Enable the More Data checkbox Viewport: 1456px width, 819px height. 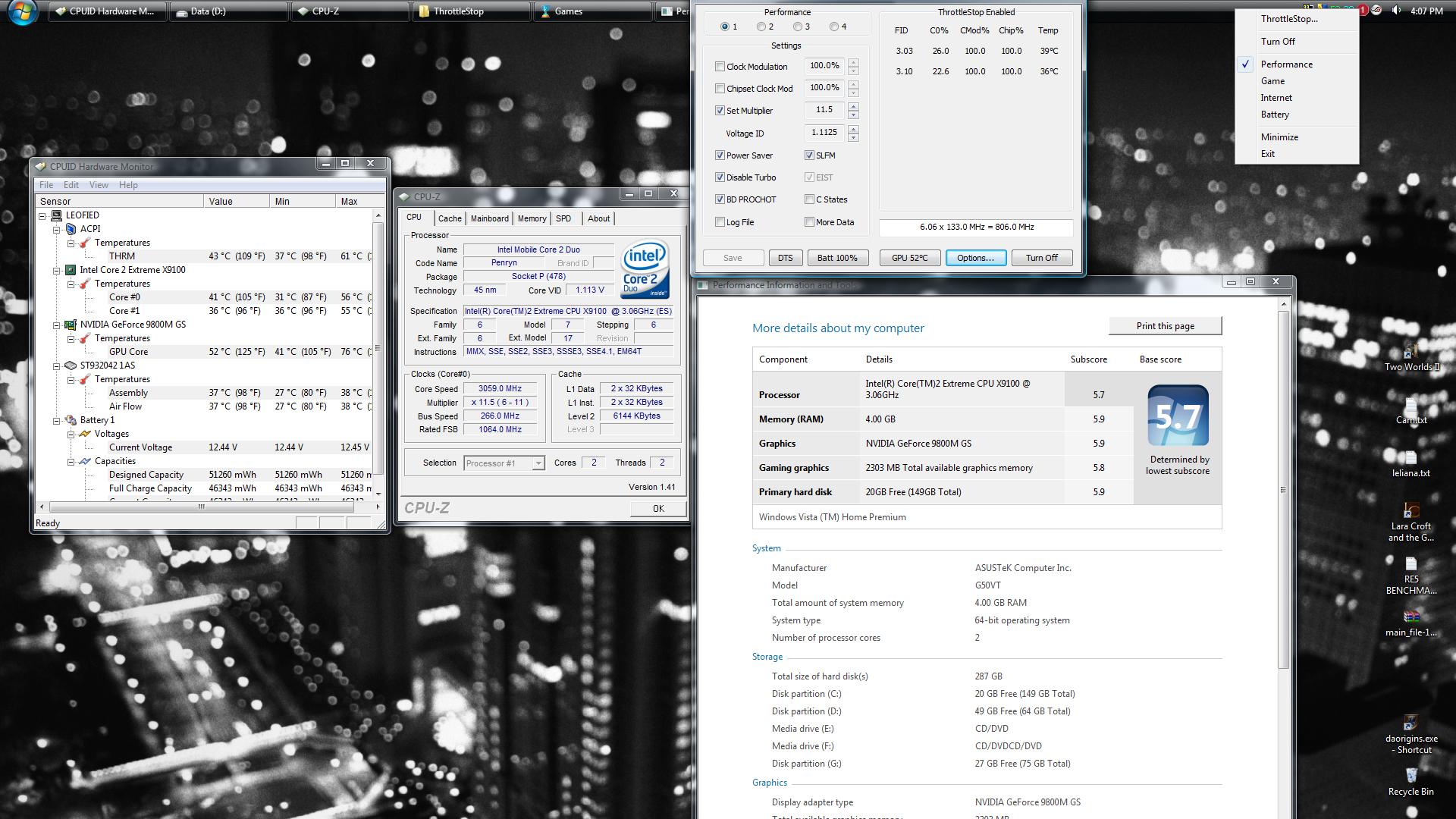[809, 222]
